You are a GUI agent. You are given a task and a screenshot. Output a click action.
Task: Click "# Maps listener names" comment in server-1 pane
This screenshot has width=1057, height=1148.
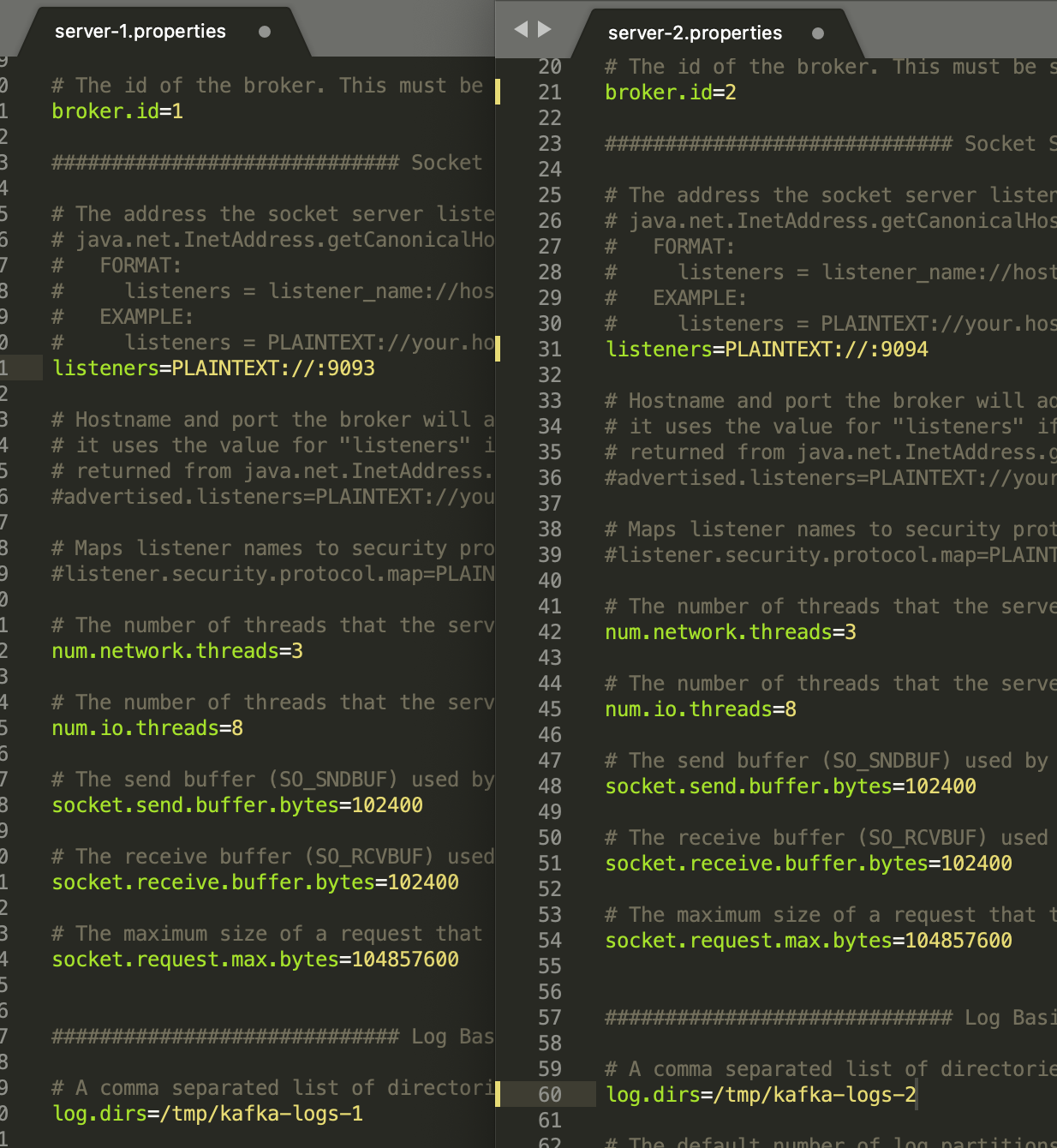(273, 548)
